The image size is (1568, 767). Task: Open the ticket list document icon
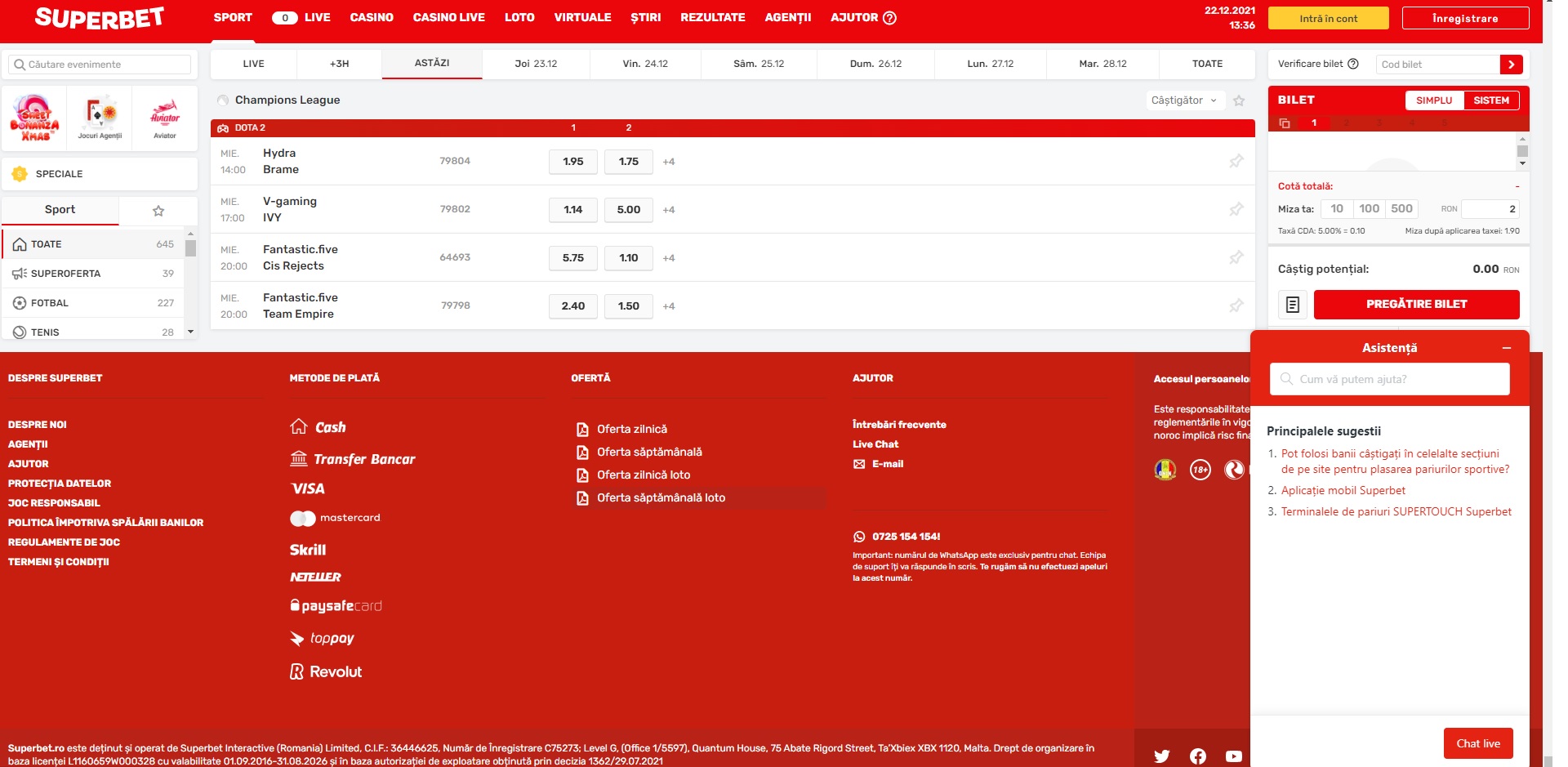(x=1293, y=305)
